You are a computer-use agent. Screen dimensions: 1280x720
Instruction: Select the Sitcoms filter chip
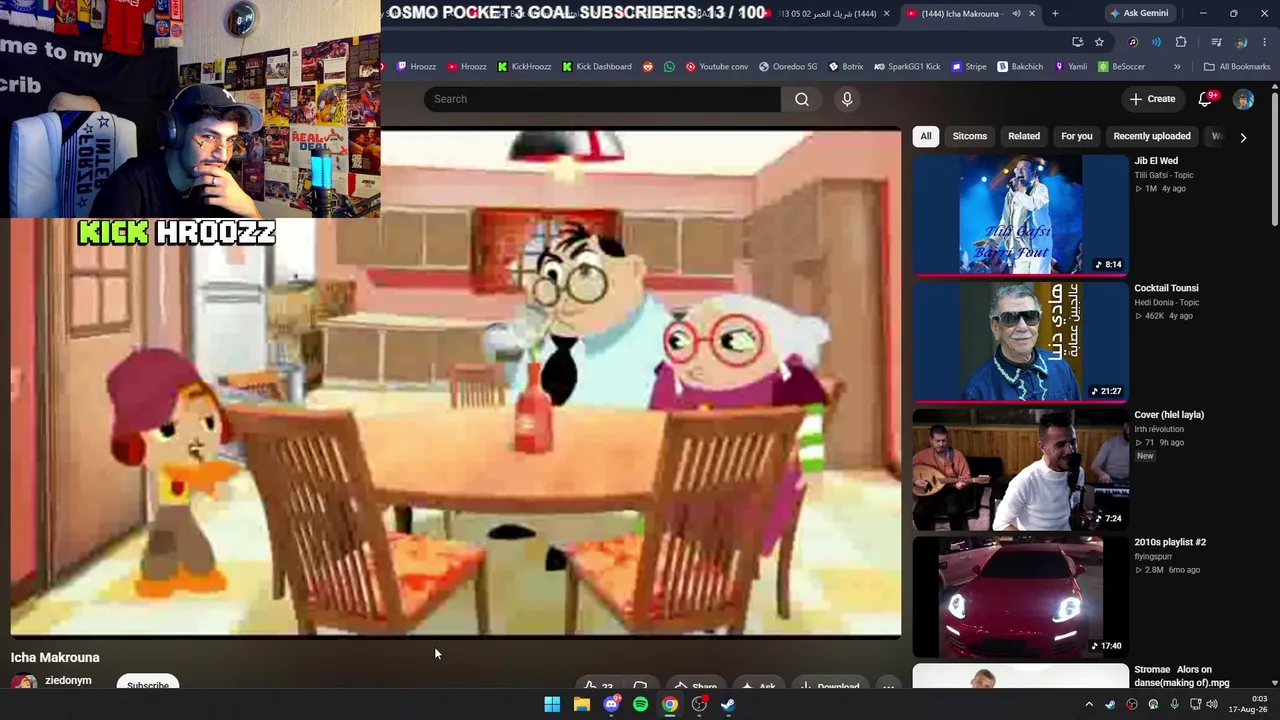[x=969, y=136]
